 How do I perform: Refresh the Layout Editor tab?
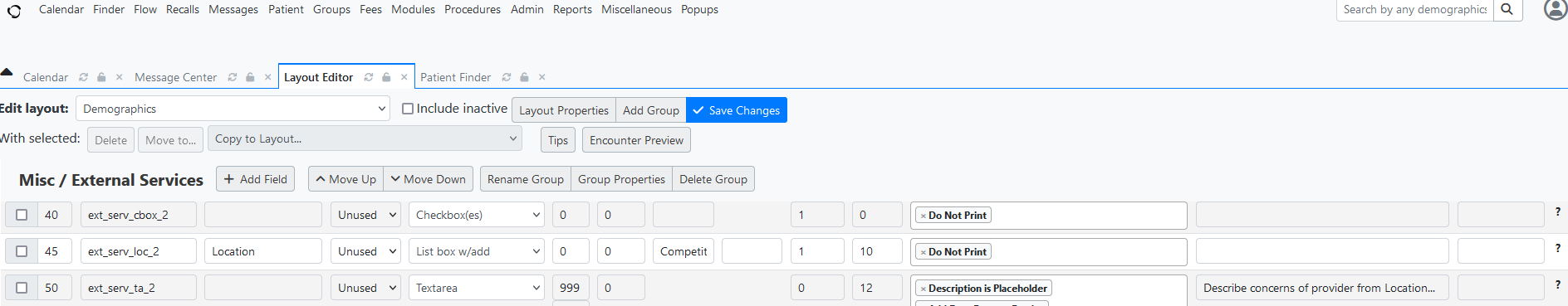point(369,77)
